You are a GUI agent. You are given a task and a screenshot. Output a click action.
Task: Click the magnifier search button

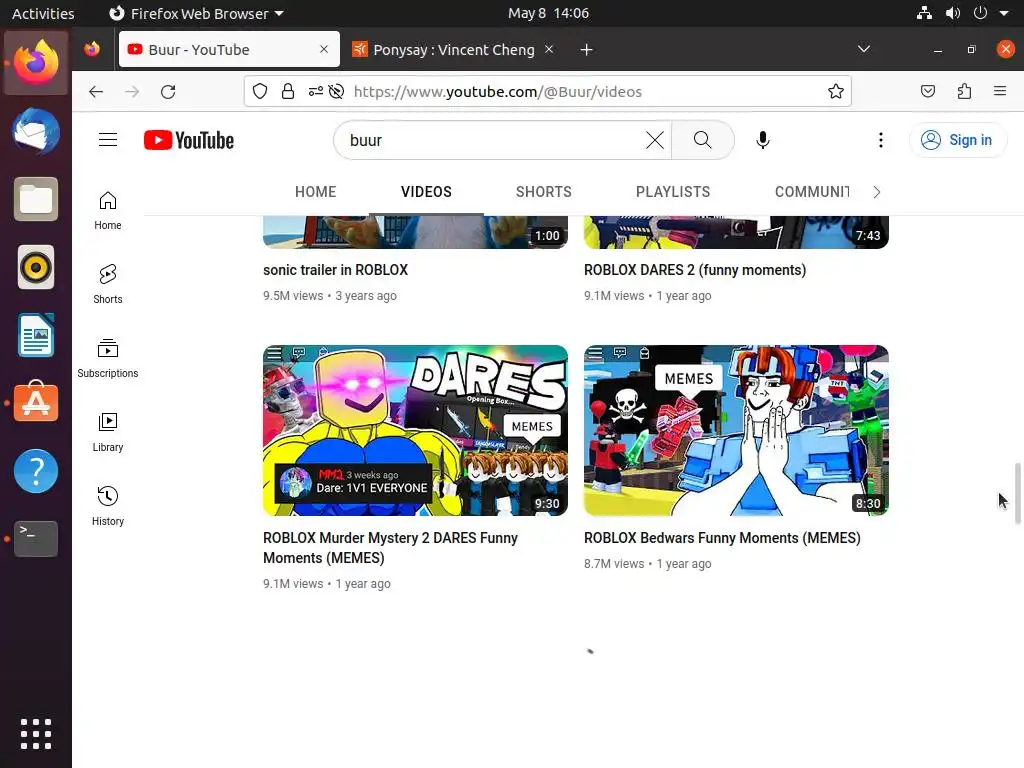(703, 140)
